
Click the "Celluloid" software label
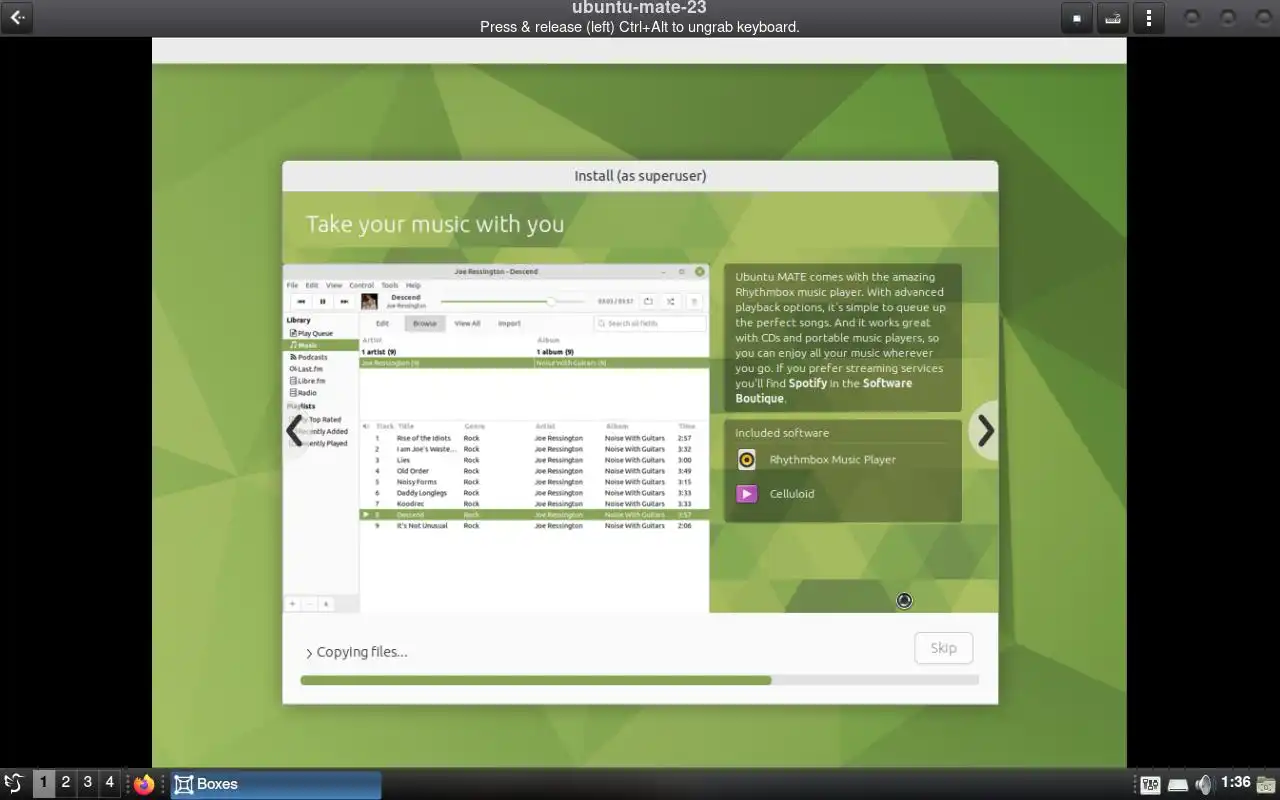(792, 494)
